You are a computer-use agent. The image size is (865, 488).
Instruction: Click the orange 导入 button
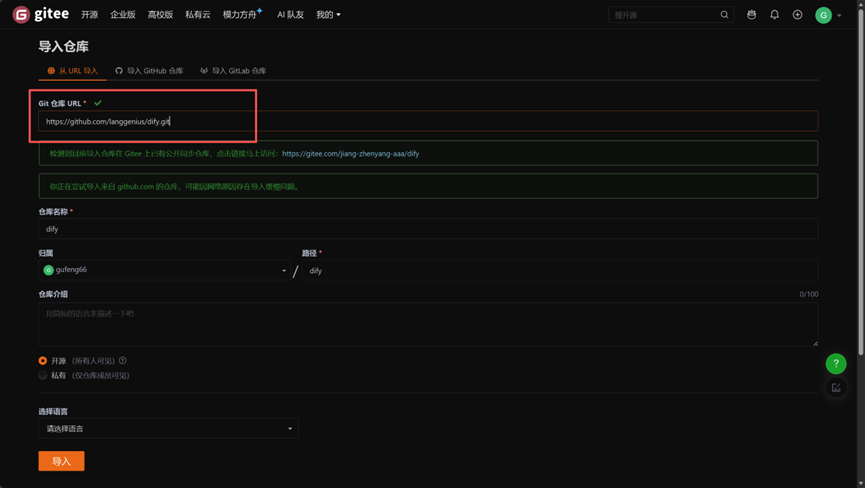tap(61, 461)
